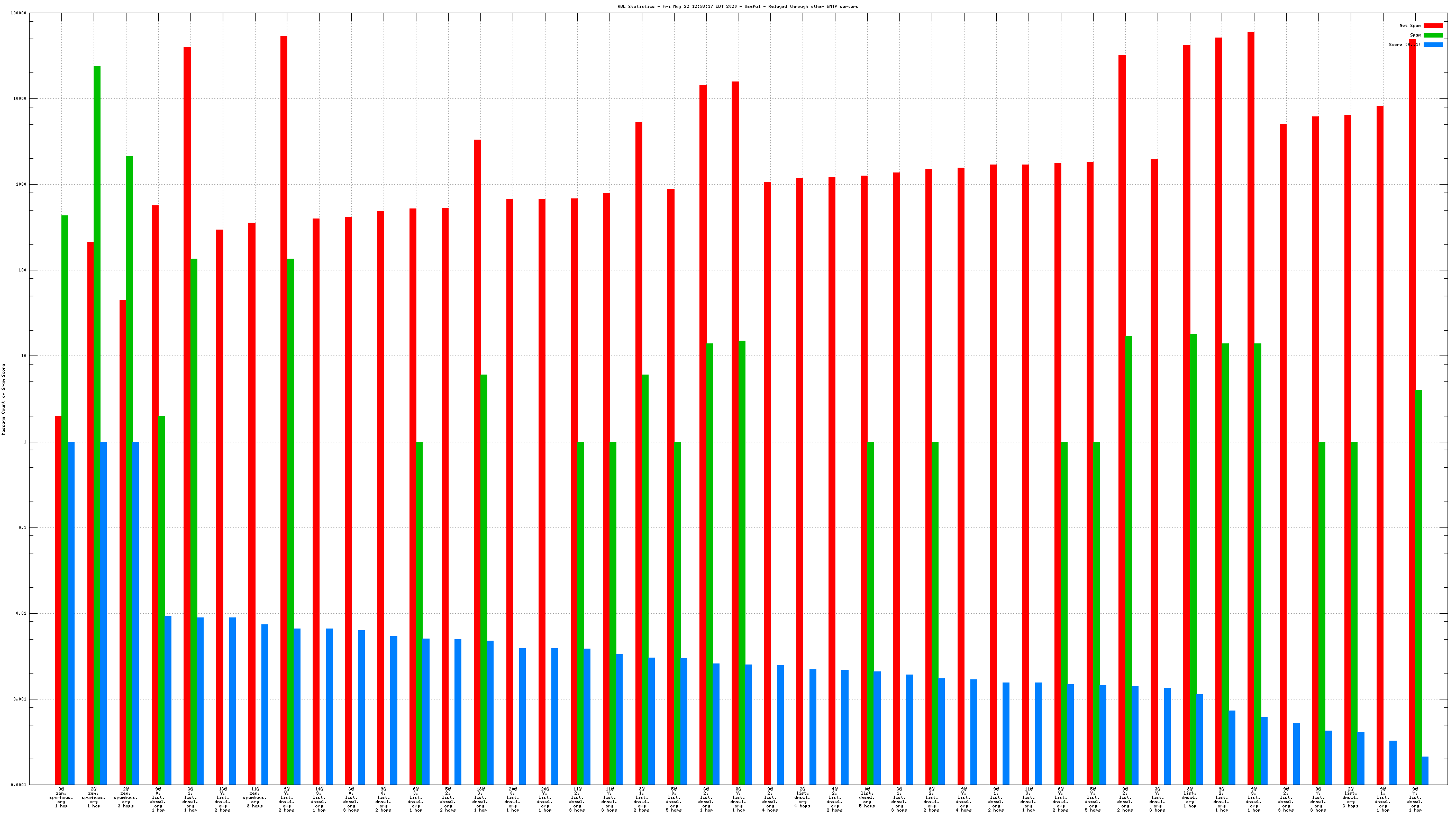Click the green Spam legend swatch

coord(1432,35)
